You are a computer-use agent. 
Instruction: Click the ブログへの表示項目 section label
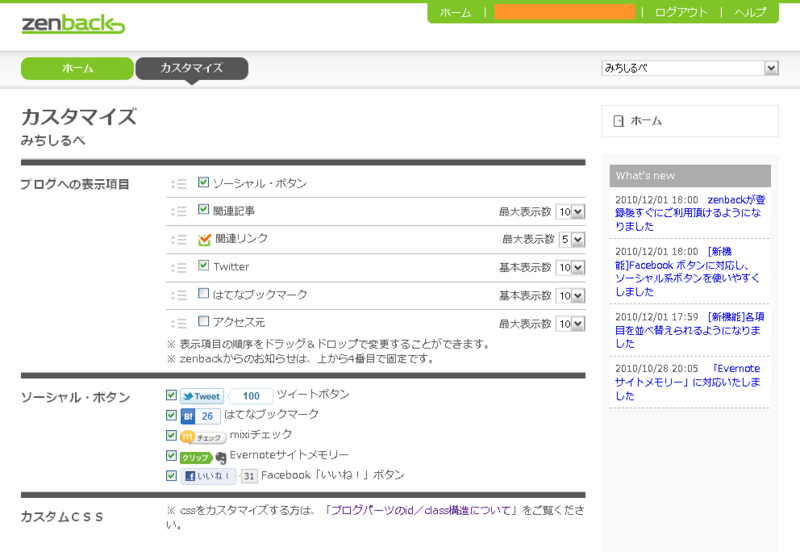tap(74, 184)
